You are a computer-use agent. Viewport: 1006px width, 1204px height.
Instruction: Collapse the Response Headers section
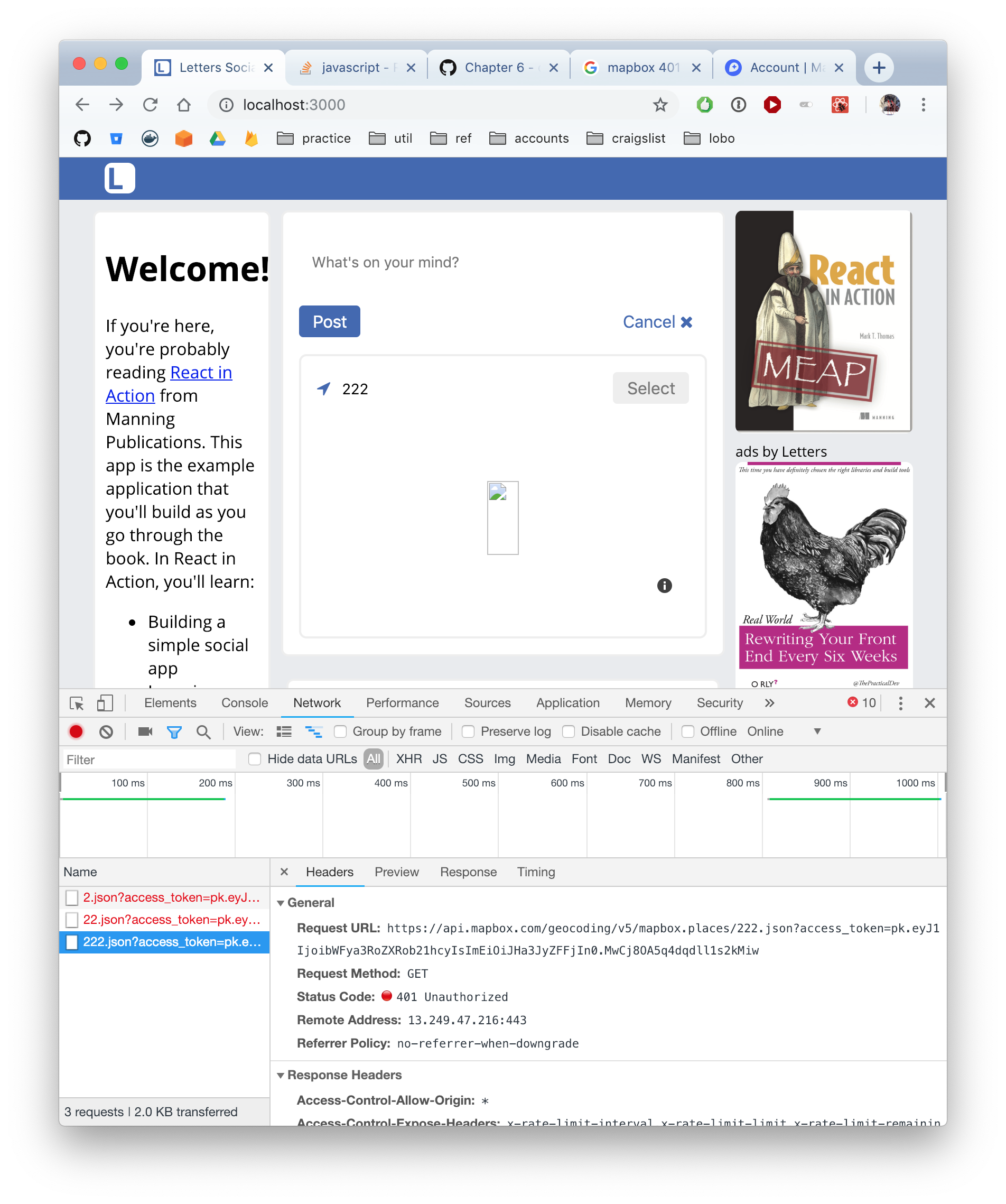click(281, 1076)
